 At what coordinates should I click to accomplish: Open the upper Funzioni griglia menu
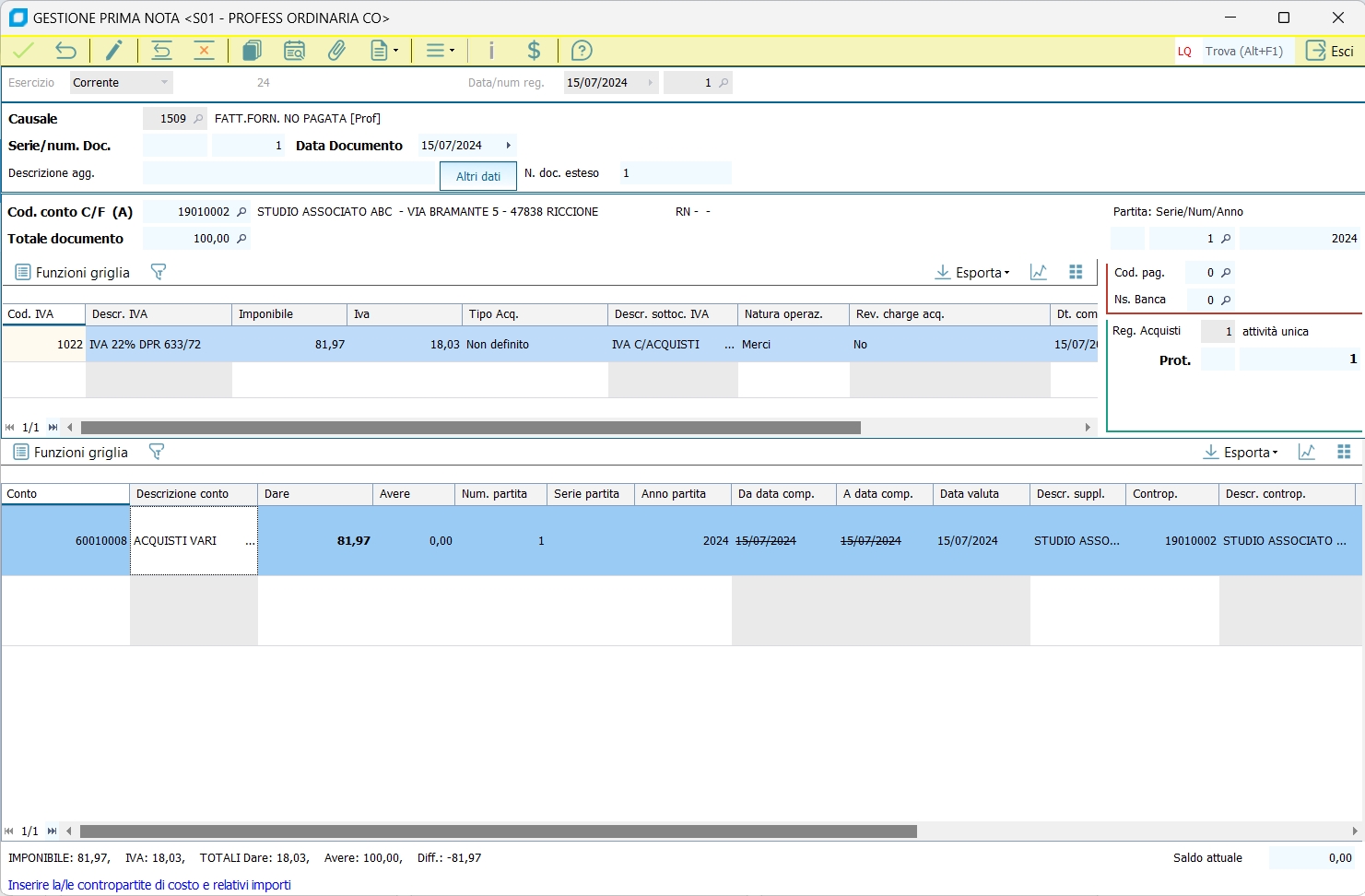click(73, 273)
